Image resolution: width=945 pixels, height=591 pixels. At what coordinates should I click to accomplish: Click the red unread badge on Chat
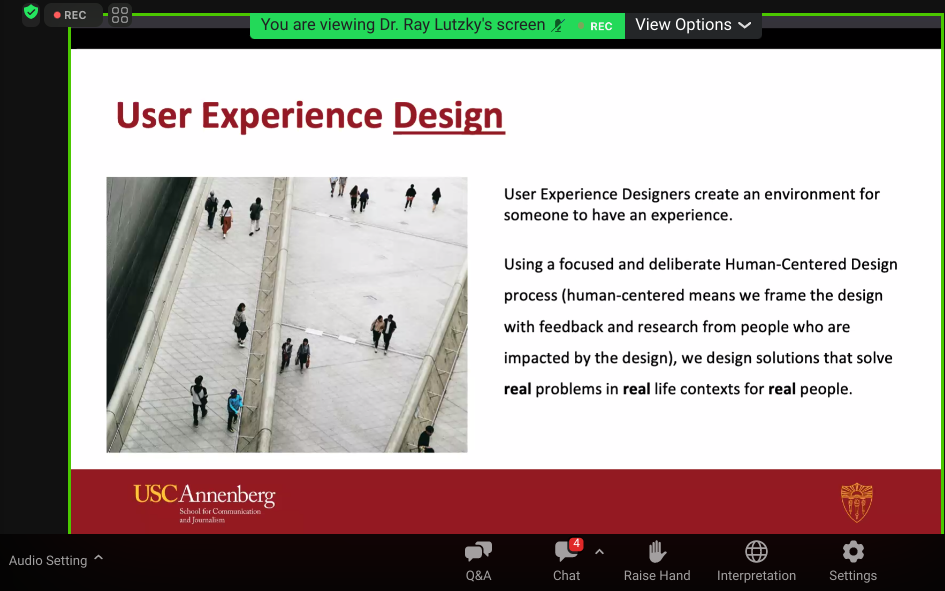(x=576, y=544)
